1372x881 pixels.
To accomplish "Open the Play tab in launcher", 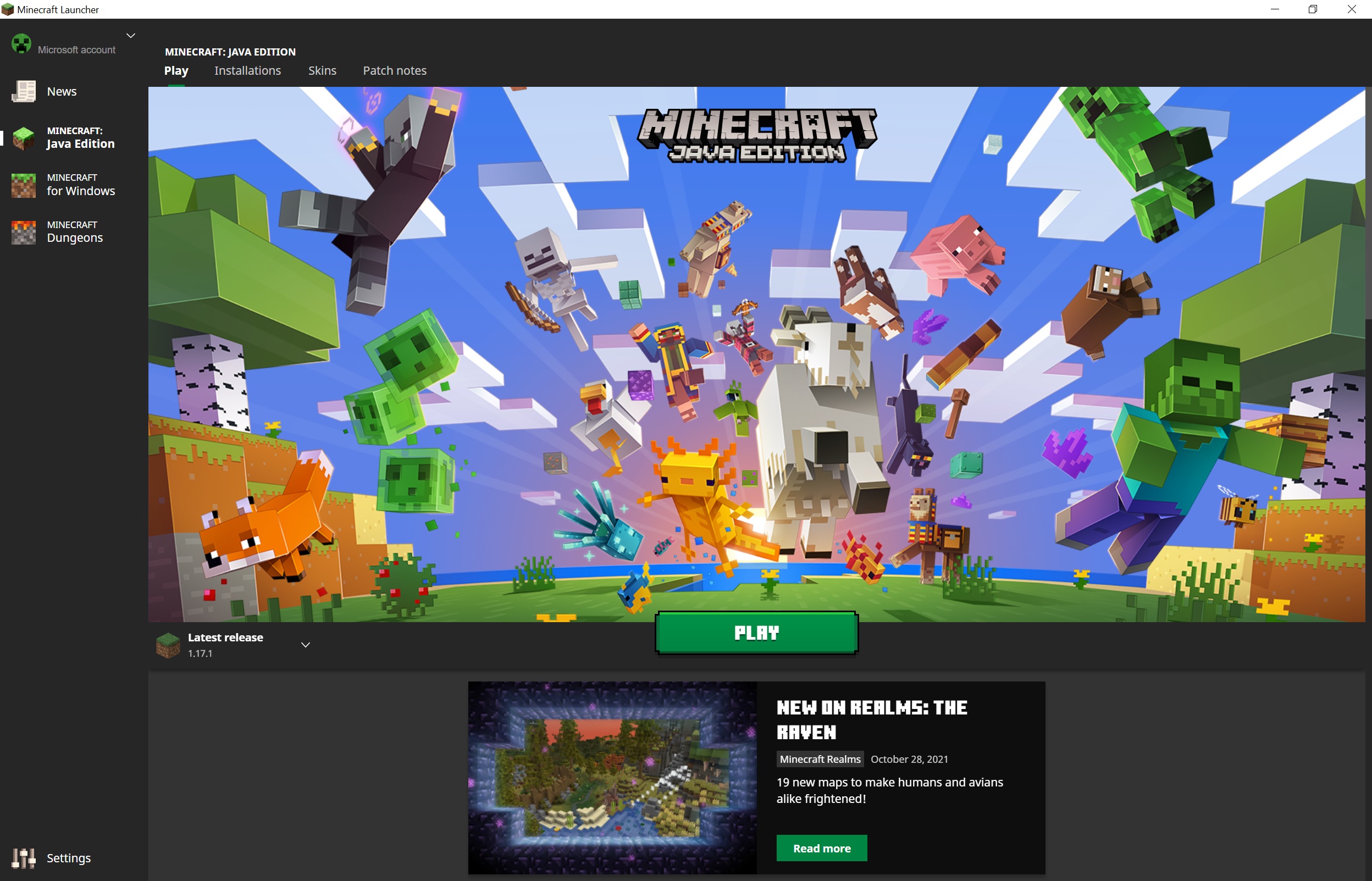I will [176, 70].
